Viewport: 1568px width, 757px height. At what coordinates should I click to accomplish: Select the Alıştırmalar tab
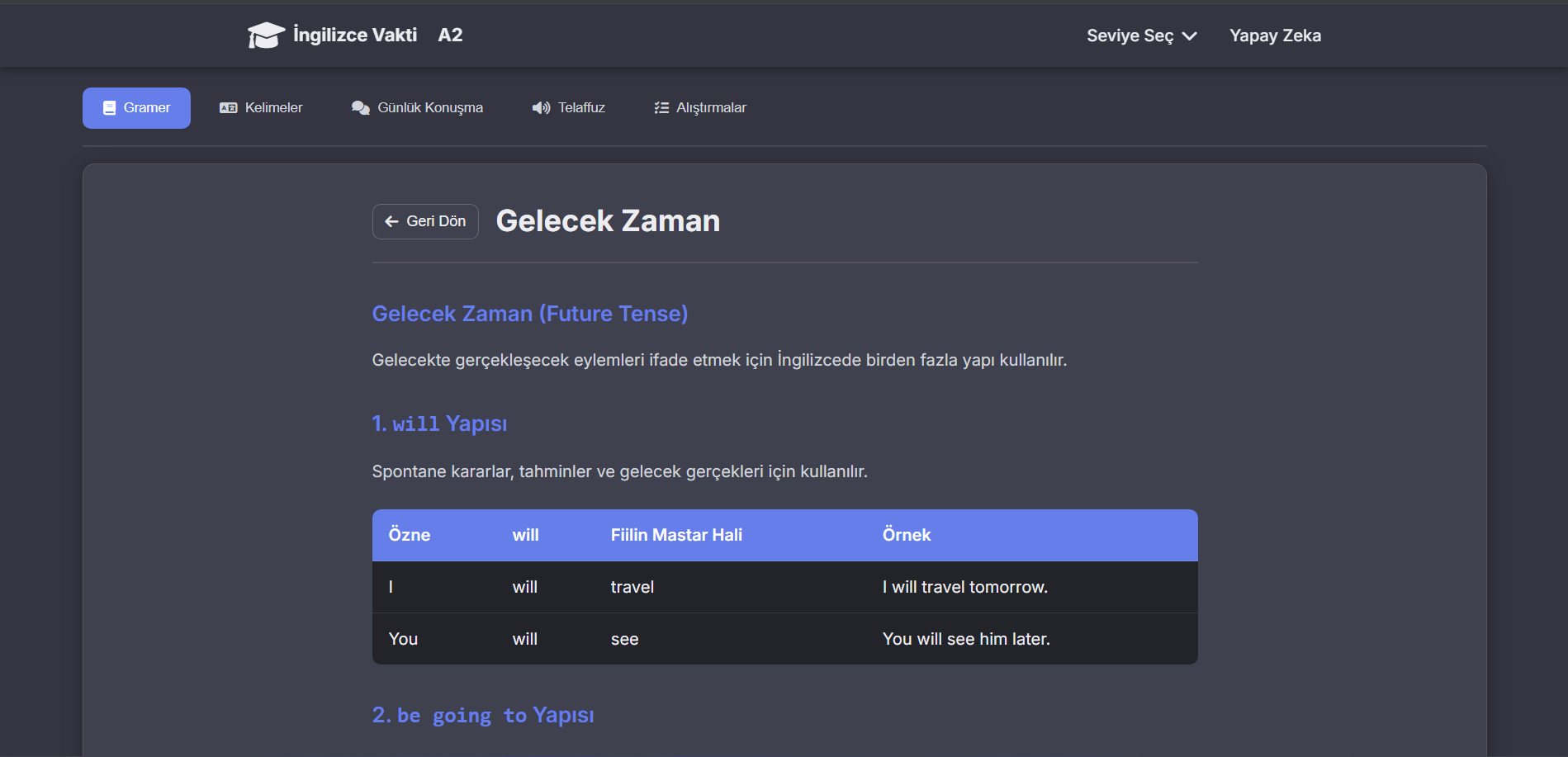[x=711, y=108]
